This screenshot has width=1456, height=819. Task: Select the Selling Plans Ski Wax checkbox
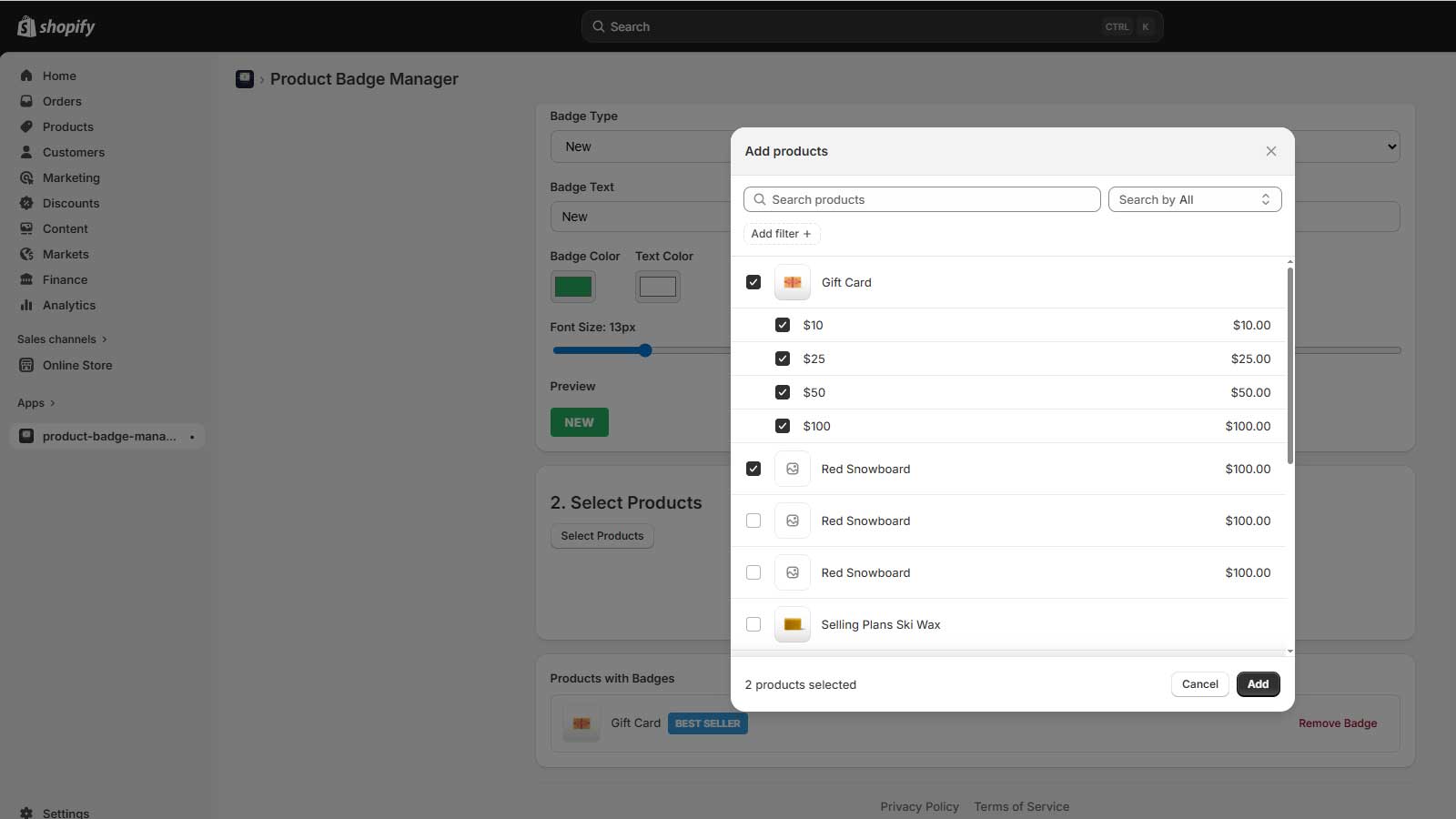[753, 624]
